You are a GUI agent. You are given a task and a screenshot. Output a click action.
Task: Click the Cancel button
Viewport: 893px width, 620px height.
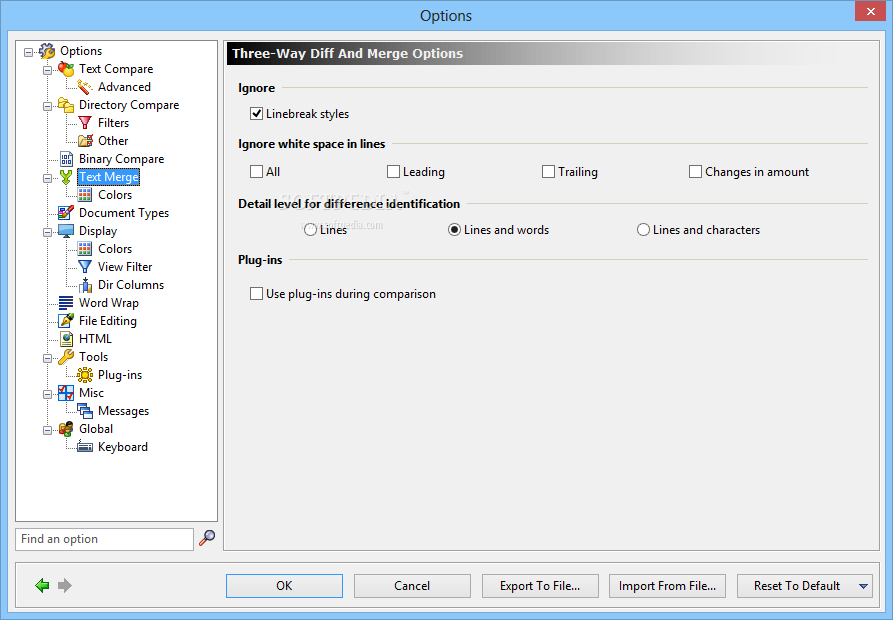coord(412,586)
